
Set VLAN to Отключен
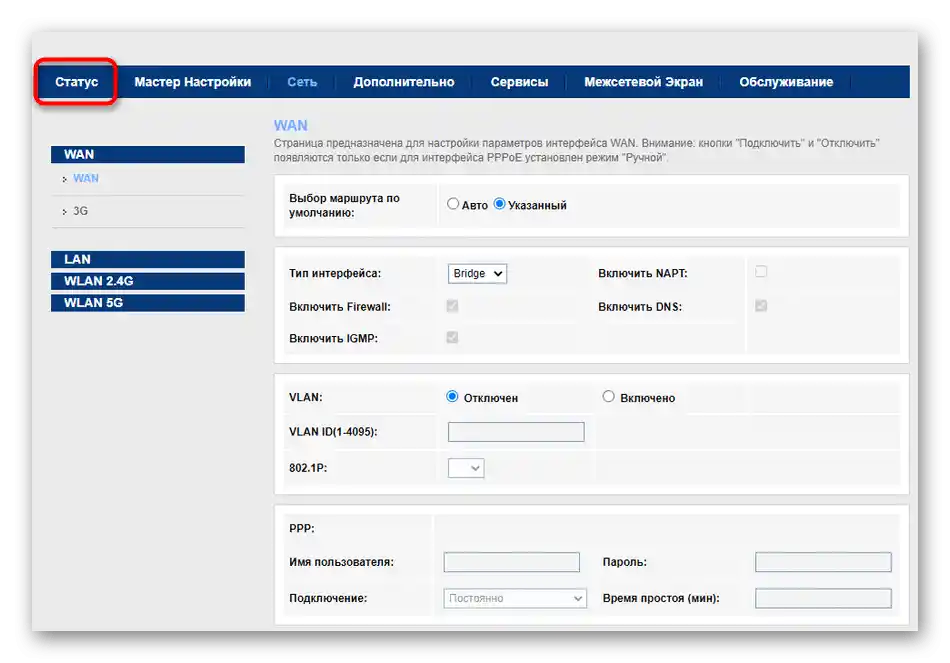452,396
